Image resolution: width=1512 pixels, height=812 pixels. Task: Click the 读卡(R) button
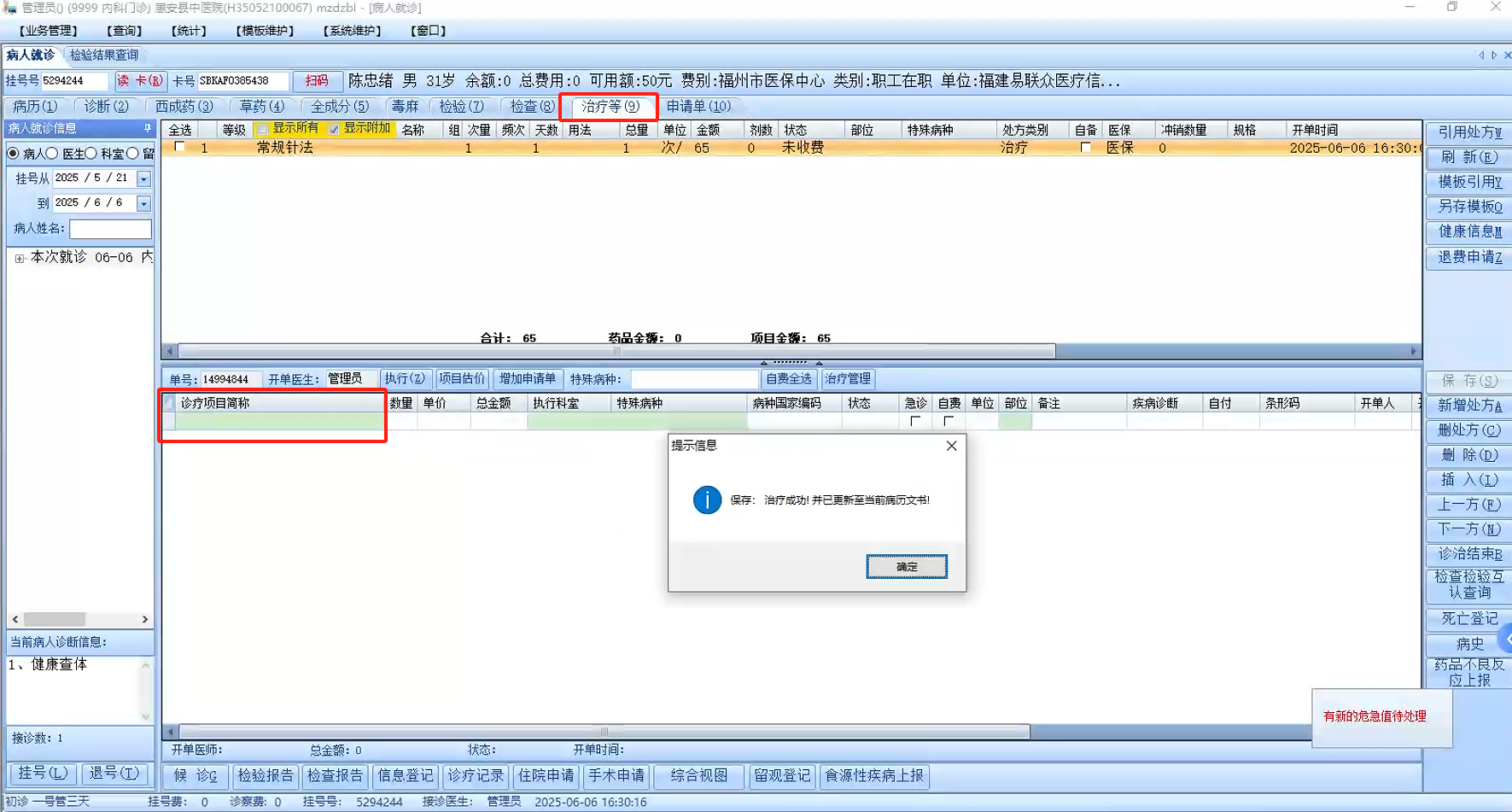pyautogui.click(x=140, y=81)
